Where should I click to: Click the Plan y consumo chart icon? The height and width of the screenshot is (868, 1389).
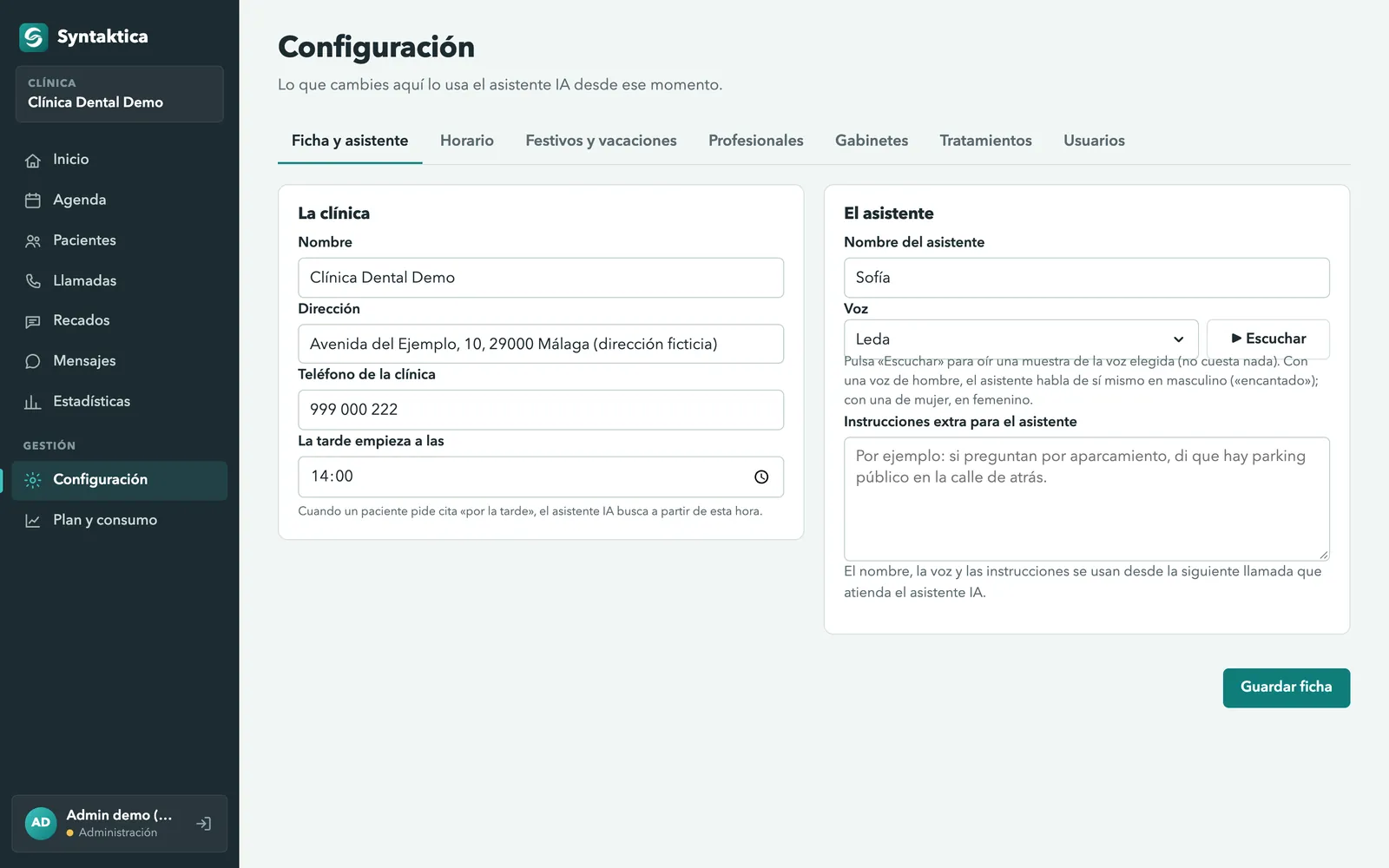(x=33, y=521)
